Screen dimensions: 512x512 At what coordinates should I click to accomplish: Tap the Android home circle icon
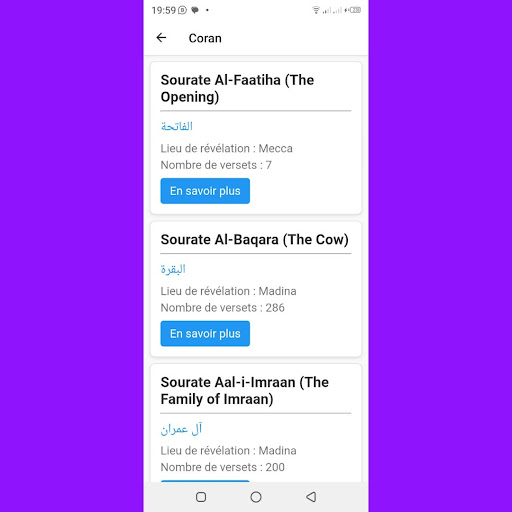(256, 497)
